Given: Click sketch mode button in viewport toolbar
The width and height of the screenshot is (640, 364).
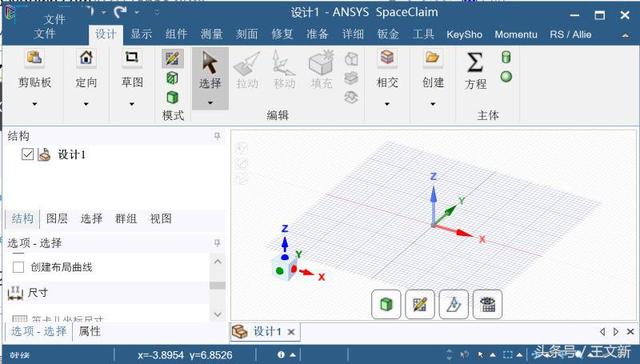Looking at the screenshot, I should point(420,304).
